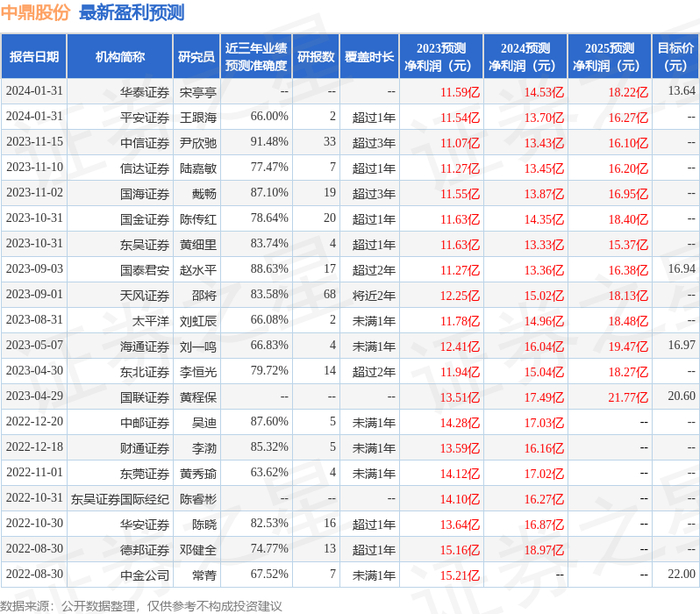Select 2023 forecast 14.28亿
The height and width of the screenshot is (614, 700).
[460, 423]
